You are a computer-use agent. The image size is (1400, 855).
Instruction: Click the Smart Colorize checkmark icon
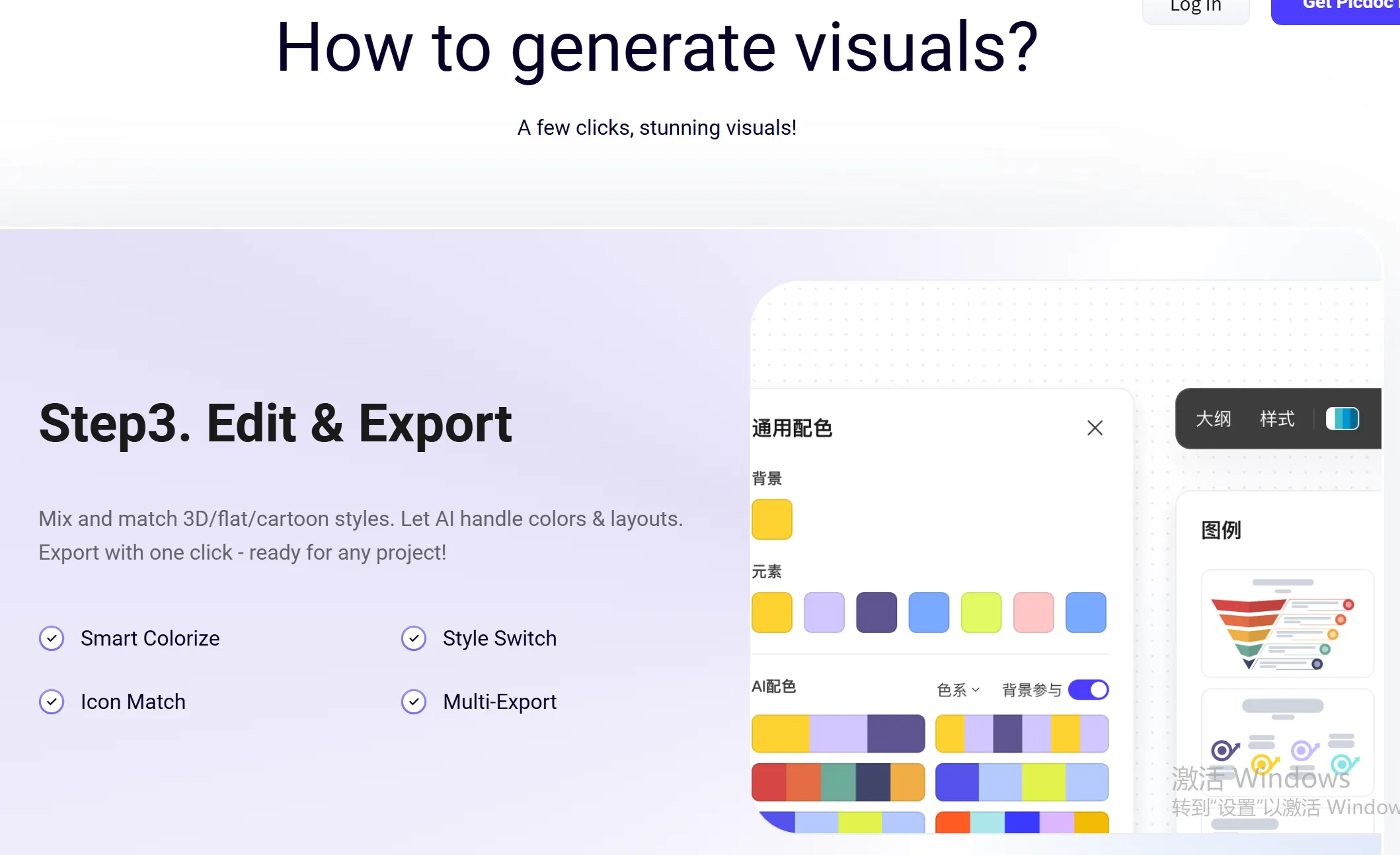[x=52, y=638]
